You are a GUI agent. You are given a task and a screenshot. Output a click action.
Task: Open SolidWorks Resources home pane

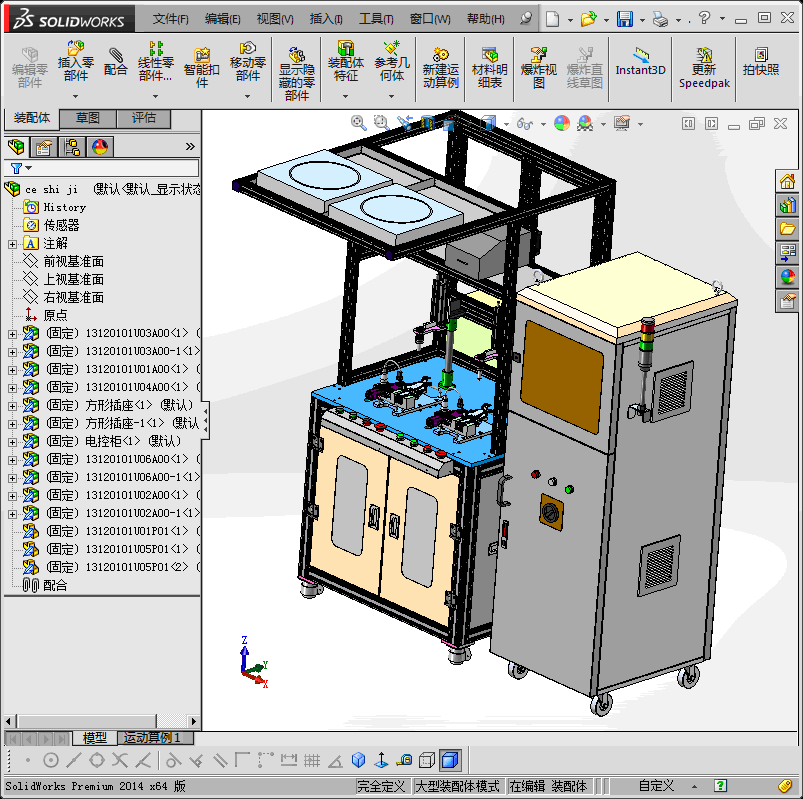(x=787, y=181)
